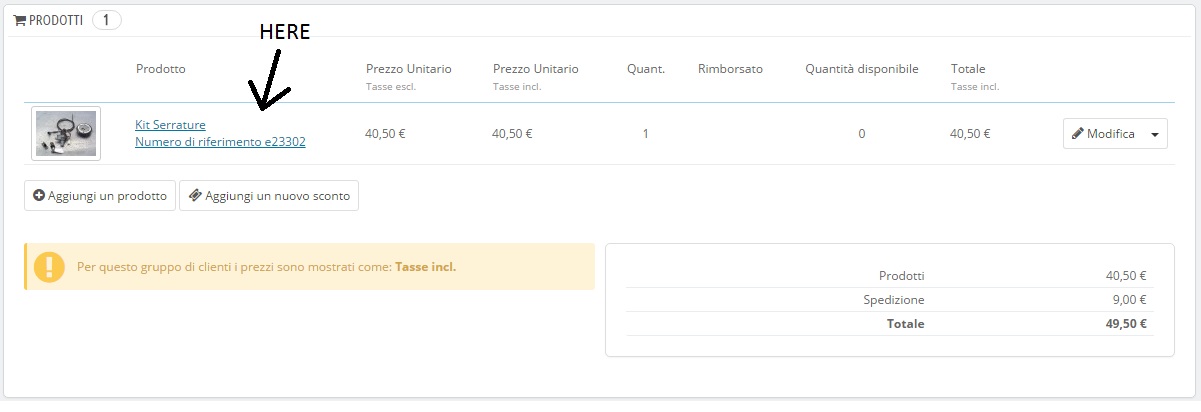Click the bold Totale amount 49,50 €

[x=1126, y=324]
